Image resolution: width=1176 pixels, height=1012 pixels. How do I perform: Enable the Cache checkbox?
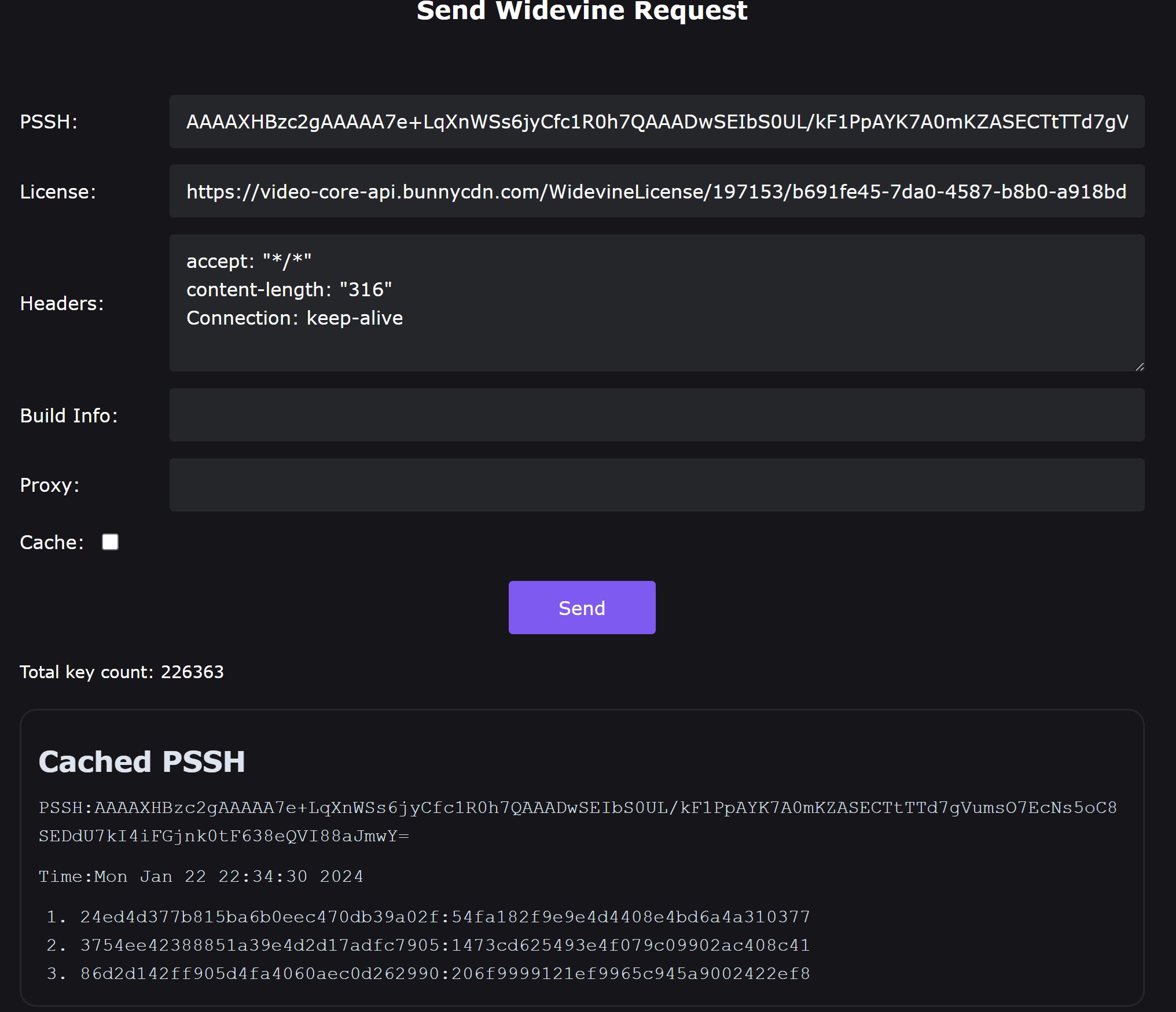tap(110, 542)
